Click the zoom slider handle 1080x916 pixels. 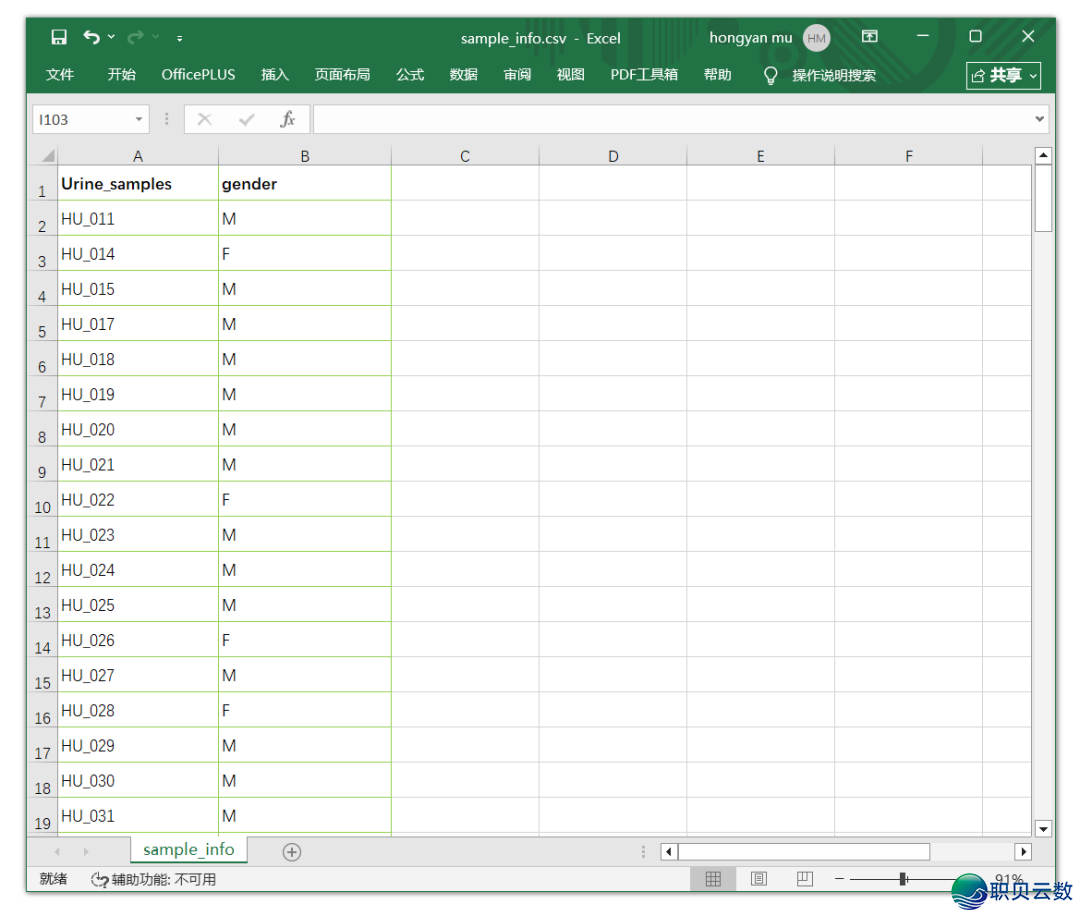[903, 879]
